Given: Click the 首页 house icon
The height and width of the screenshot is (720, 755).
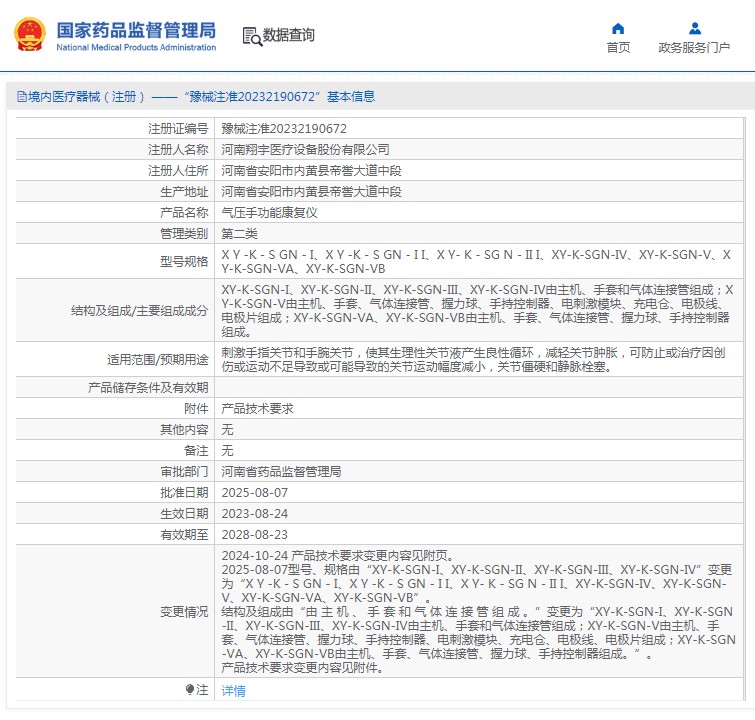Looking at the screenshot, I should [x=618, y=28].
